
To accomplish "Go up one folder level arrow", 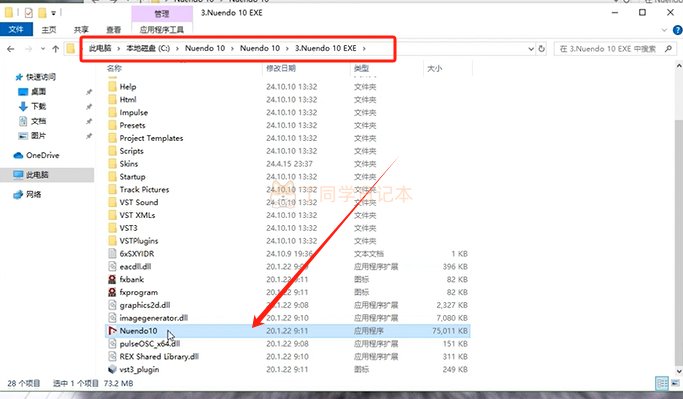I will (55, 49).
